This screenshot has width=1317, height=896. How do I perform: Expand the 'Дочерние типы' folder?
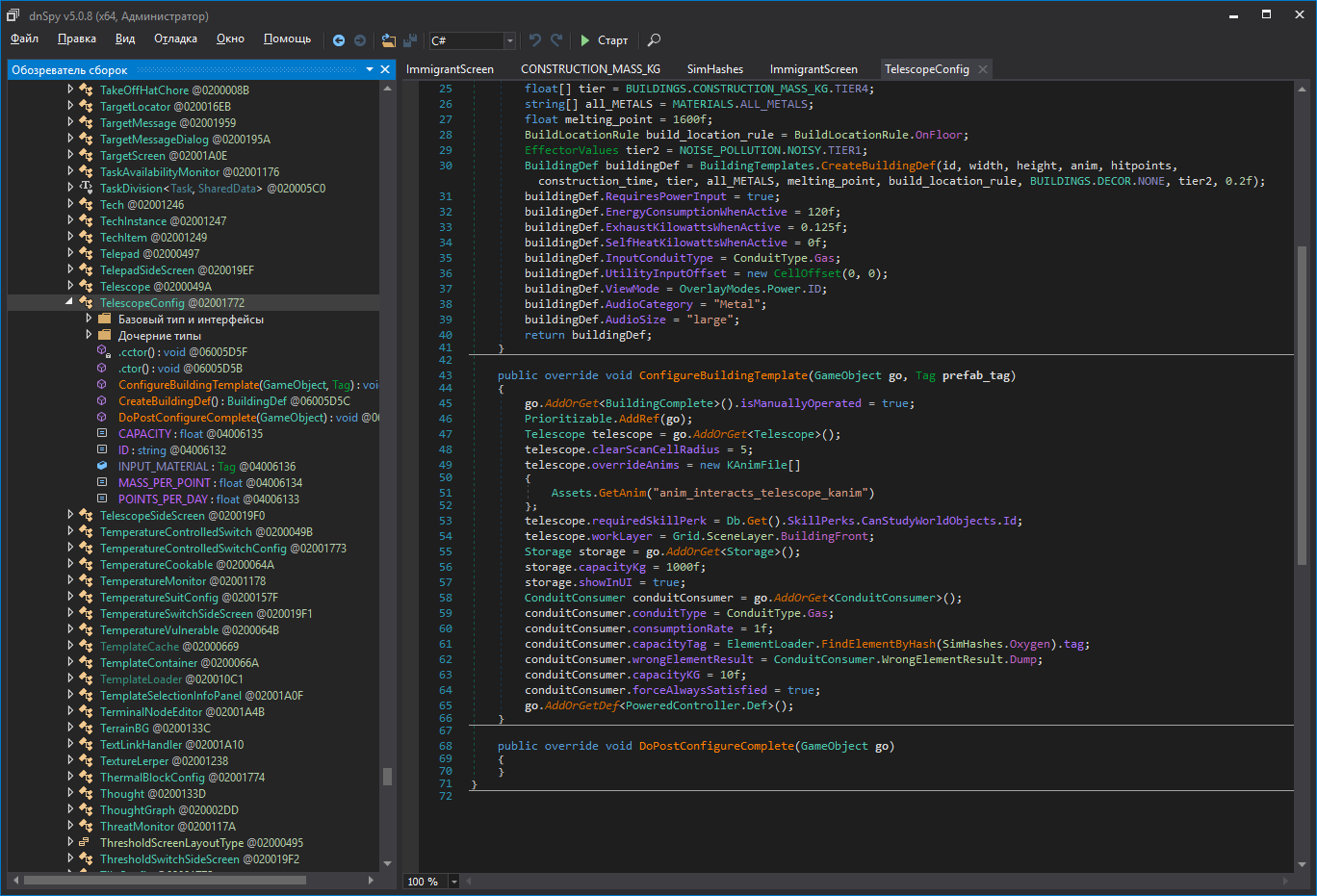(89, 335)
